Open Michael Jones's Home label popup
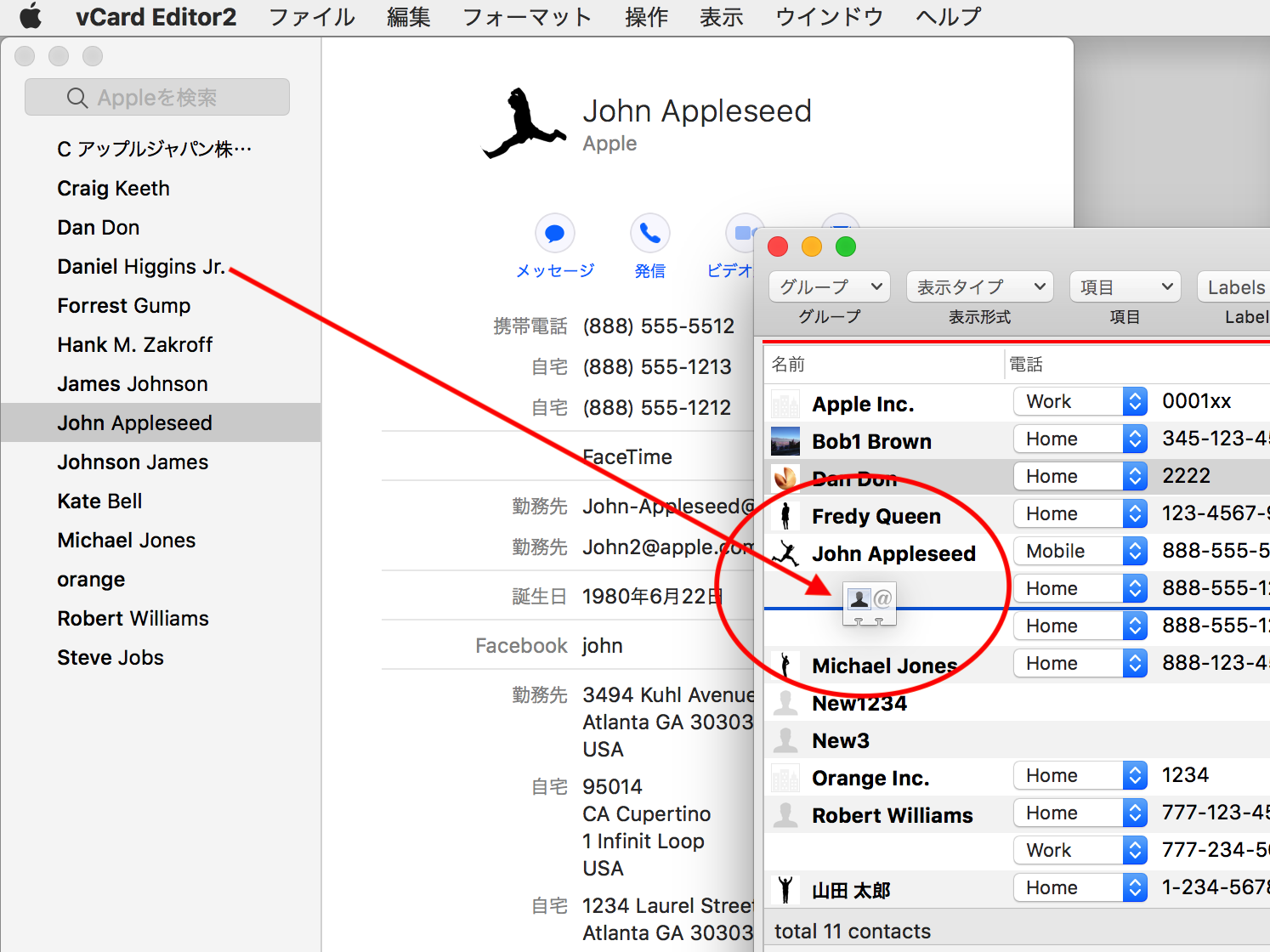Image resolution: width=1270 pixels, height=952 pixels. pos(1080,663)
